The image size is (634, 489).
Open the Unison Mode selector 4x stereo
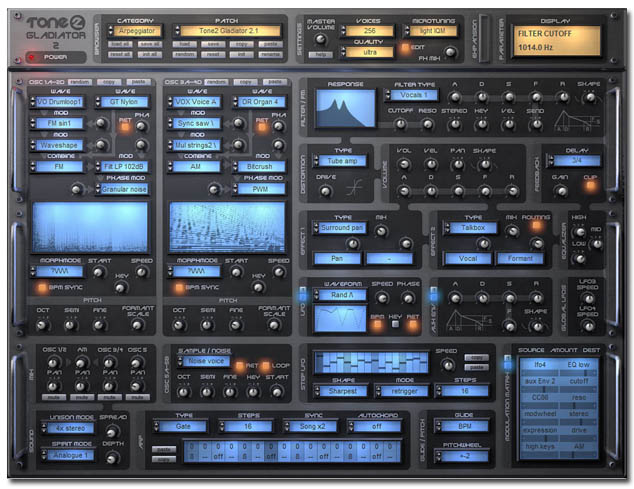67,428
